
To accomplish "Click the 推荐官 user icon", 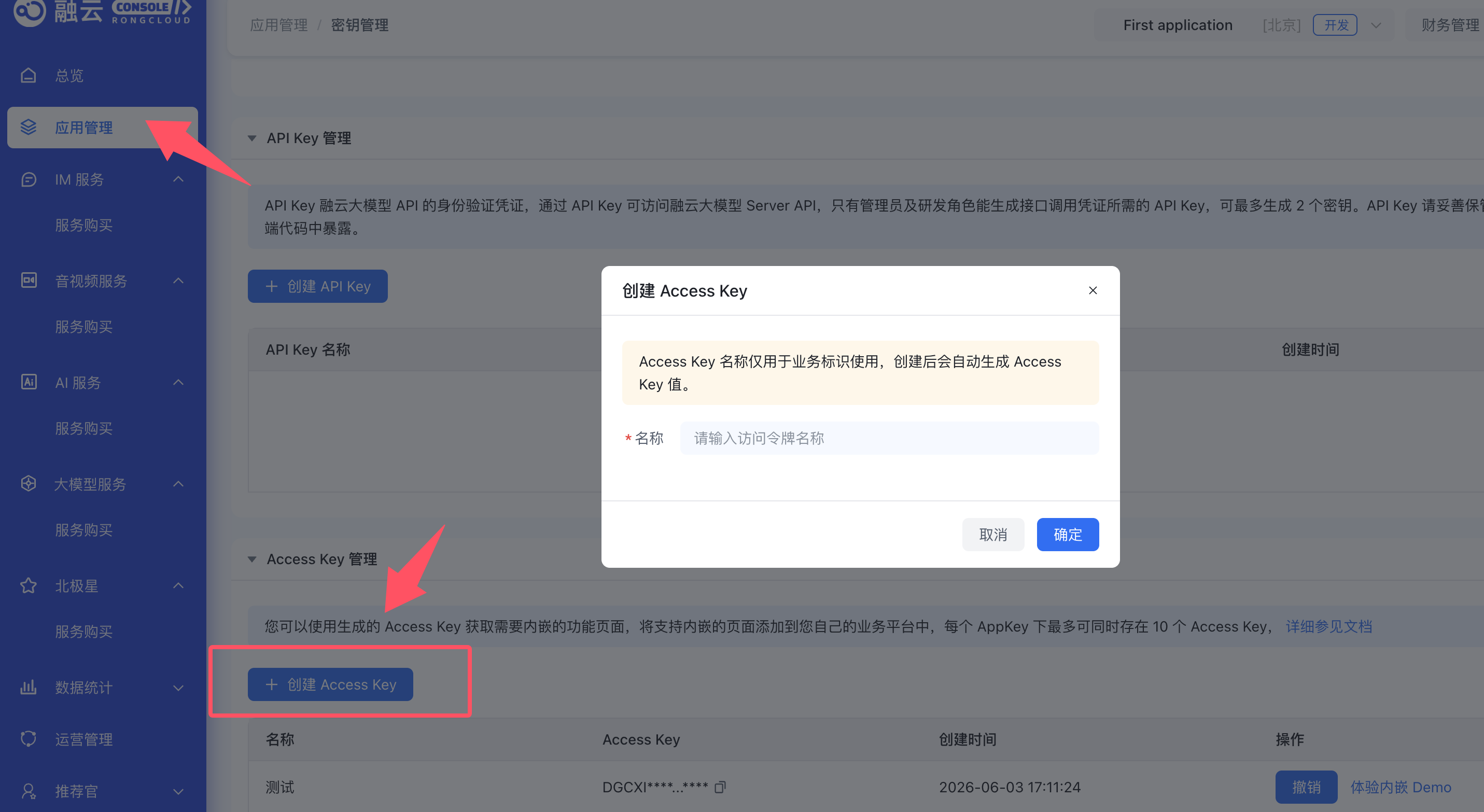I will (28, 791).
